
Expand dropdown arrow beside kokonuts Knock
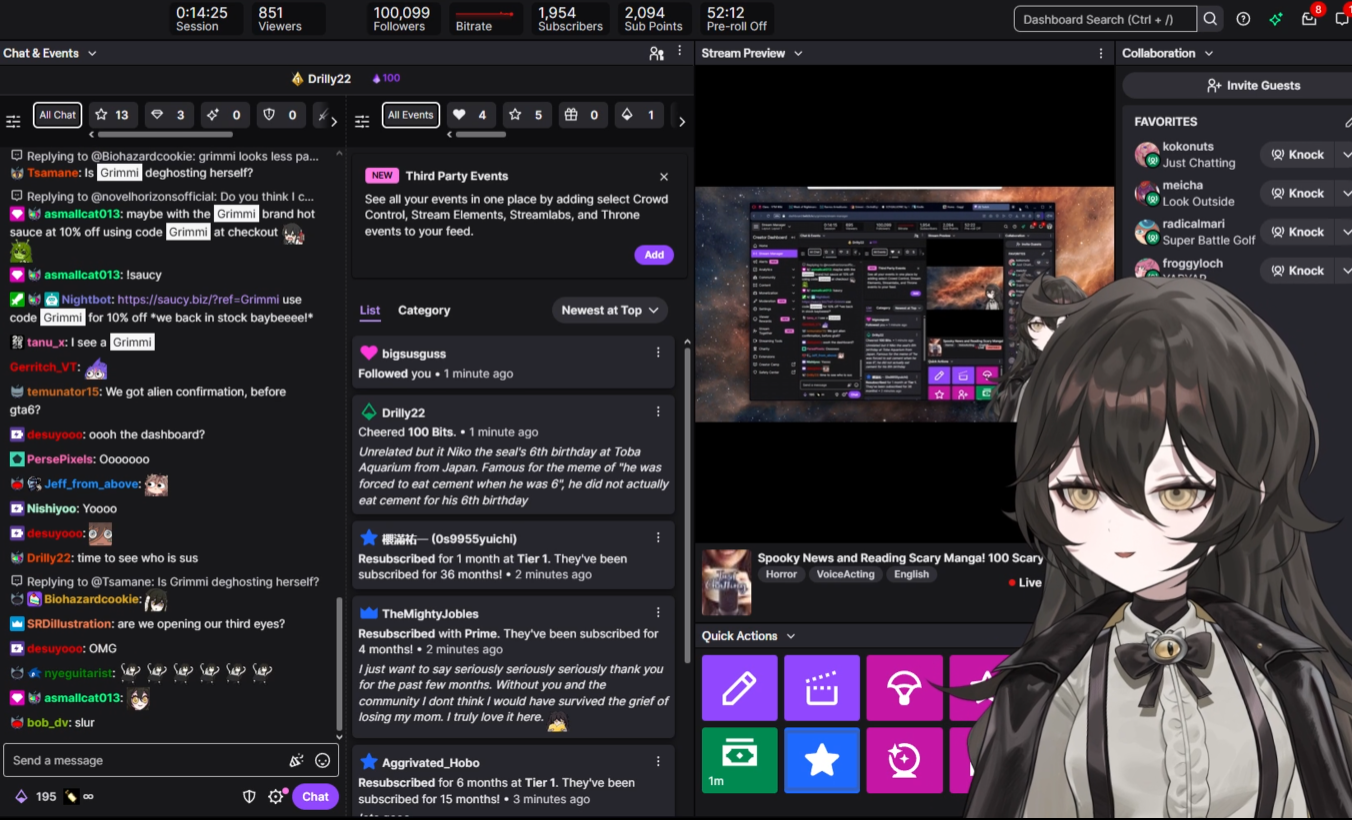point(1346,155)
